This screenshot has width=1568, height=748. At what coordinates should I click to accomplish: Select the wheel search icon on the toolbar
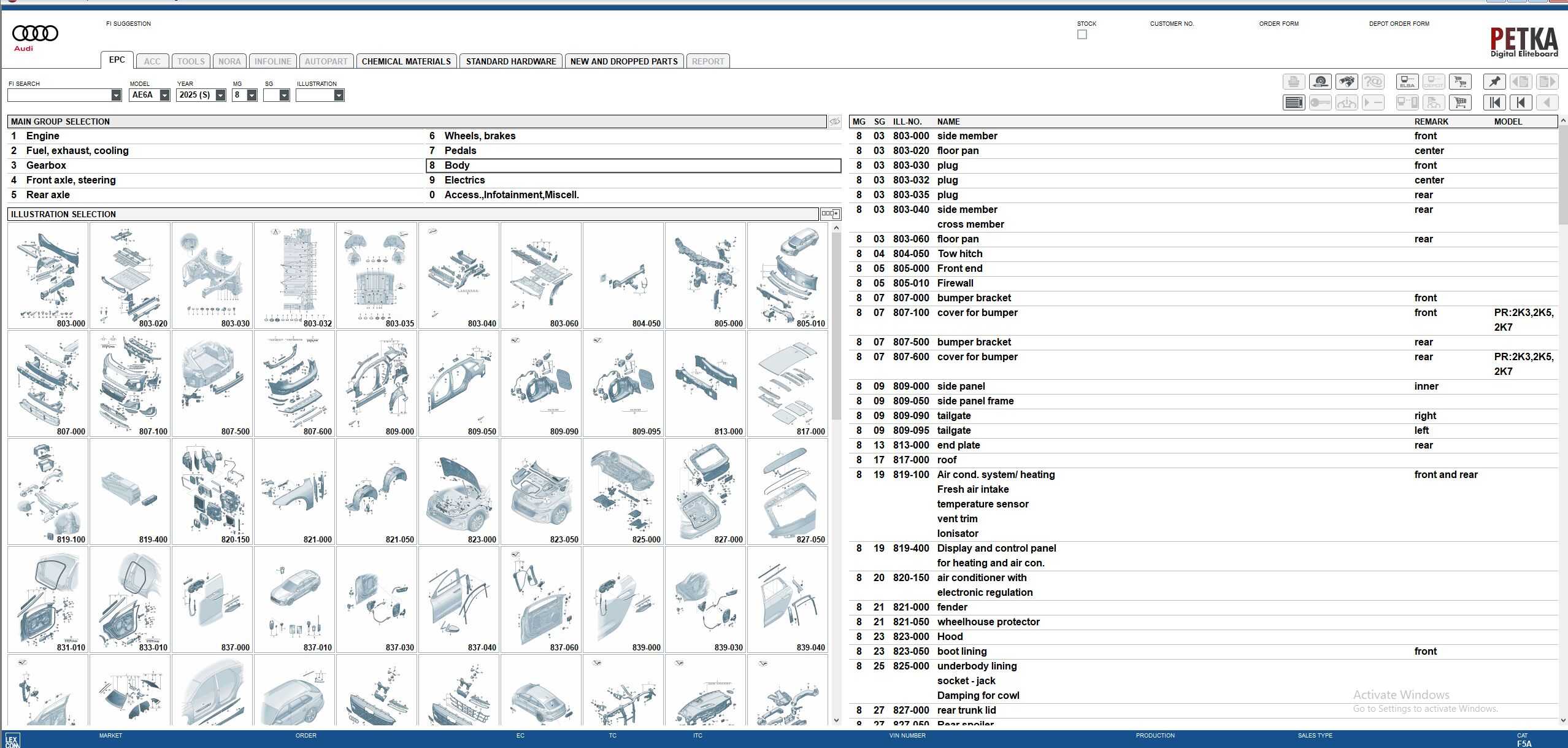[x=1321, y=82]
